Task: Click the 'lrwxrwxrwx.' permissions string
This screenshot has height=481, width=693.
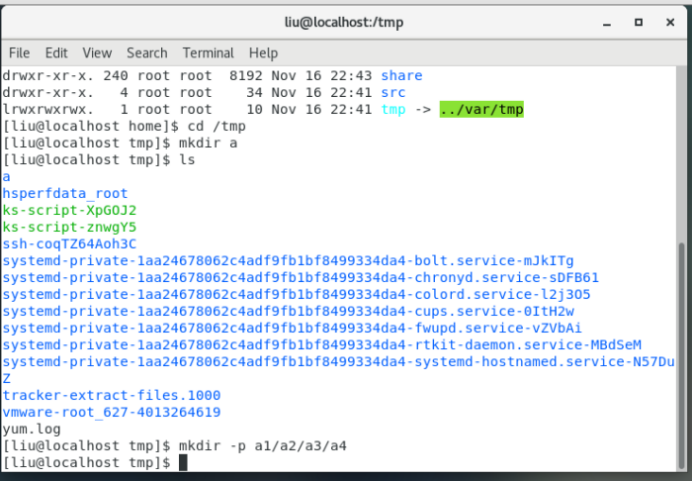Action: [48, 110]
